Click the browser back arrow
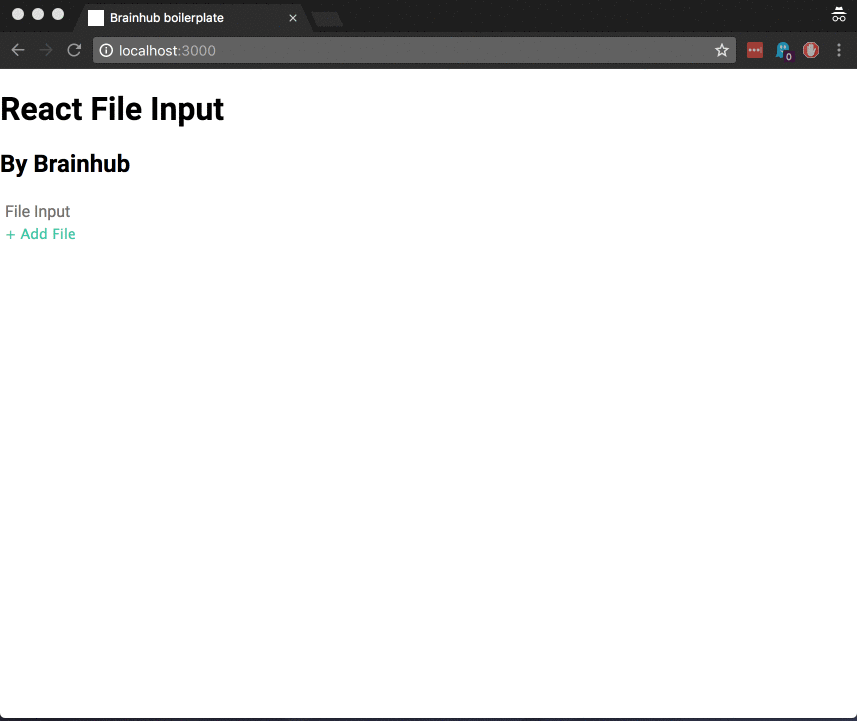 (18, 50)
